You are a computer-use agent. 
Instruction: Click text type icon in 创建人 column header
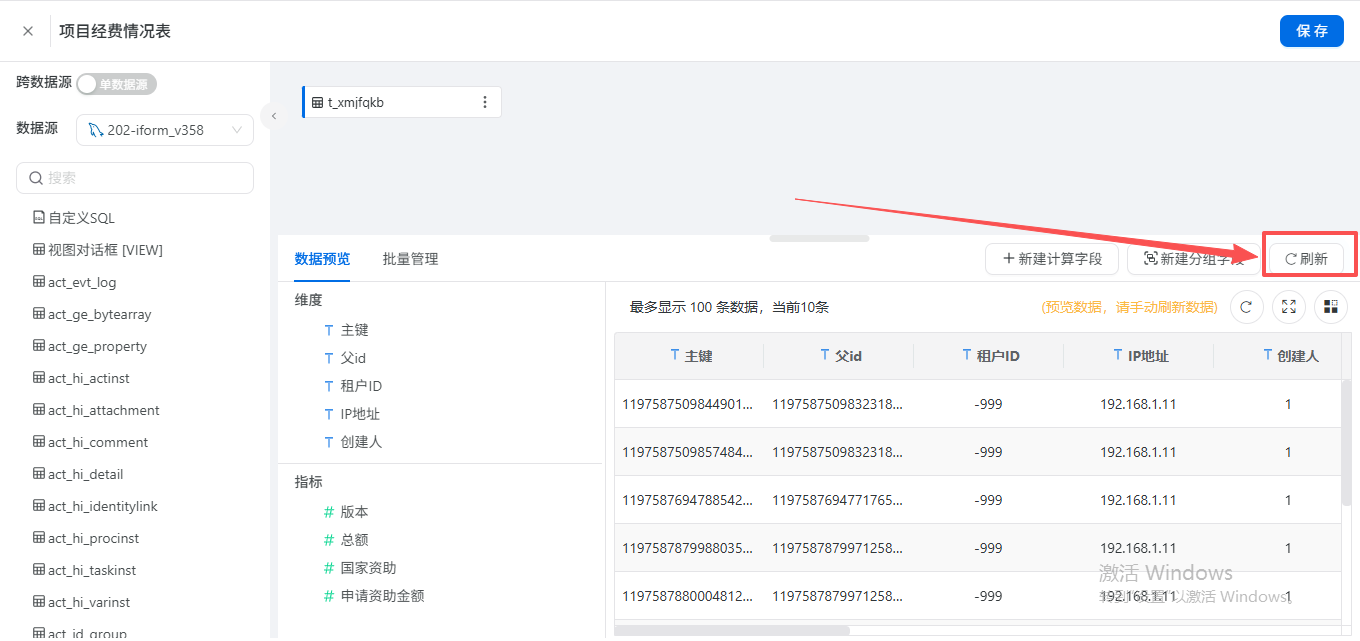(x=1268, y=355)
